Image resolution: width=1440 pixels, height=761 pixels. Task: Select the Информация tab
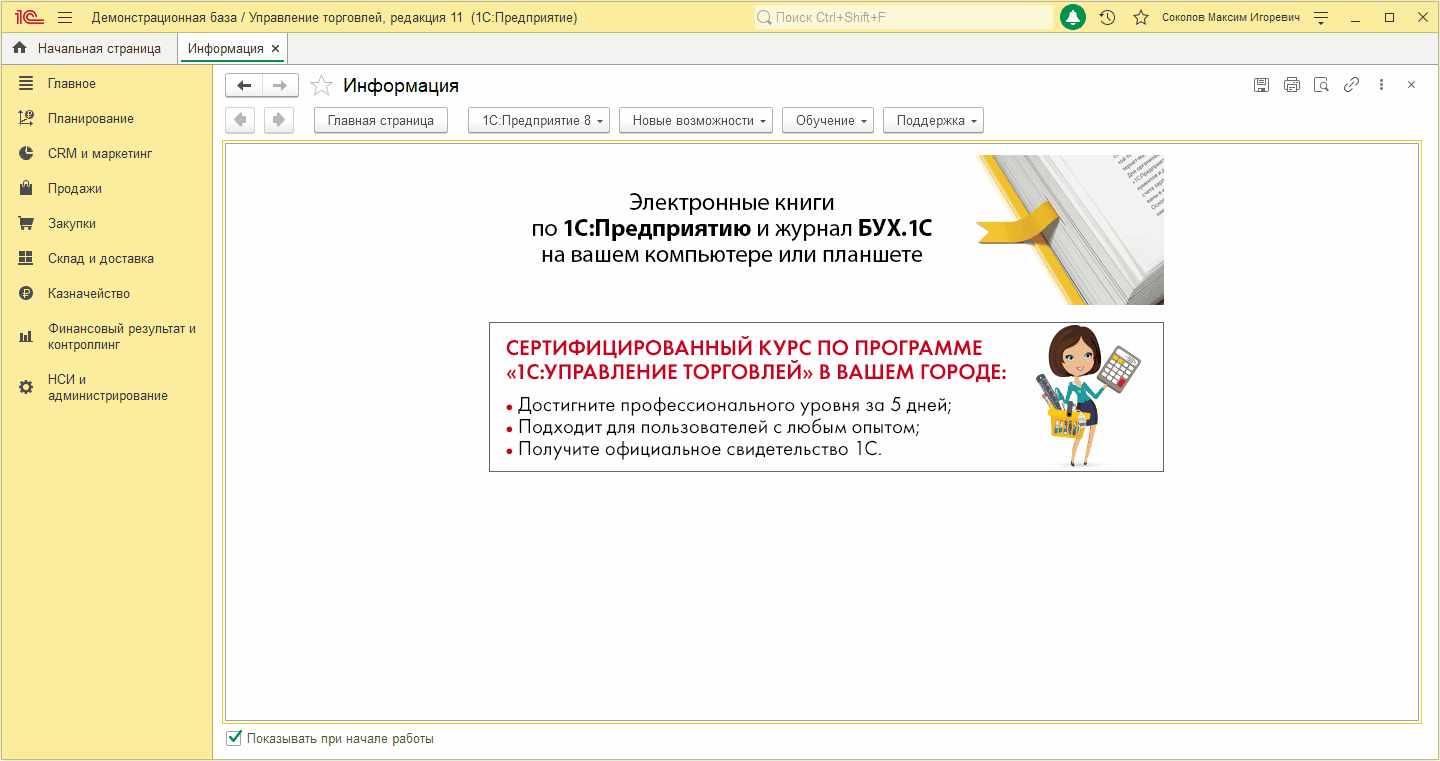pyautogui.click(x=226, y=48)
